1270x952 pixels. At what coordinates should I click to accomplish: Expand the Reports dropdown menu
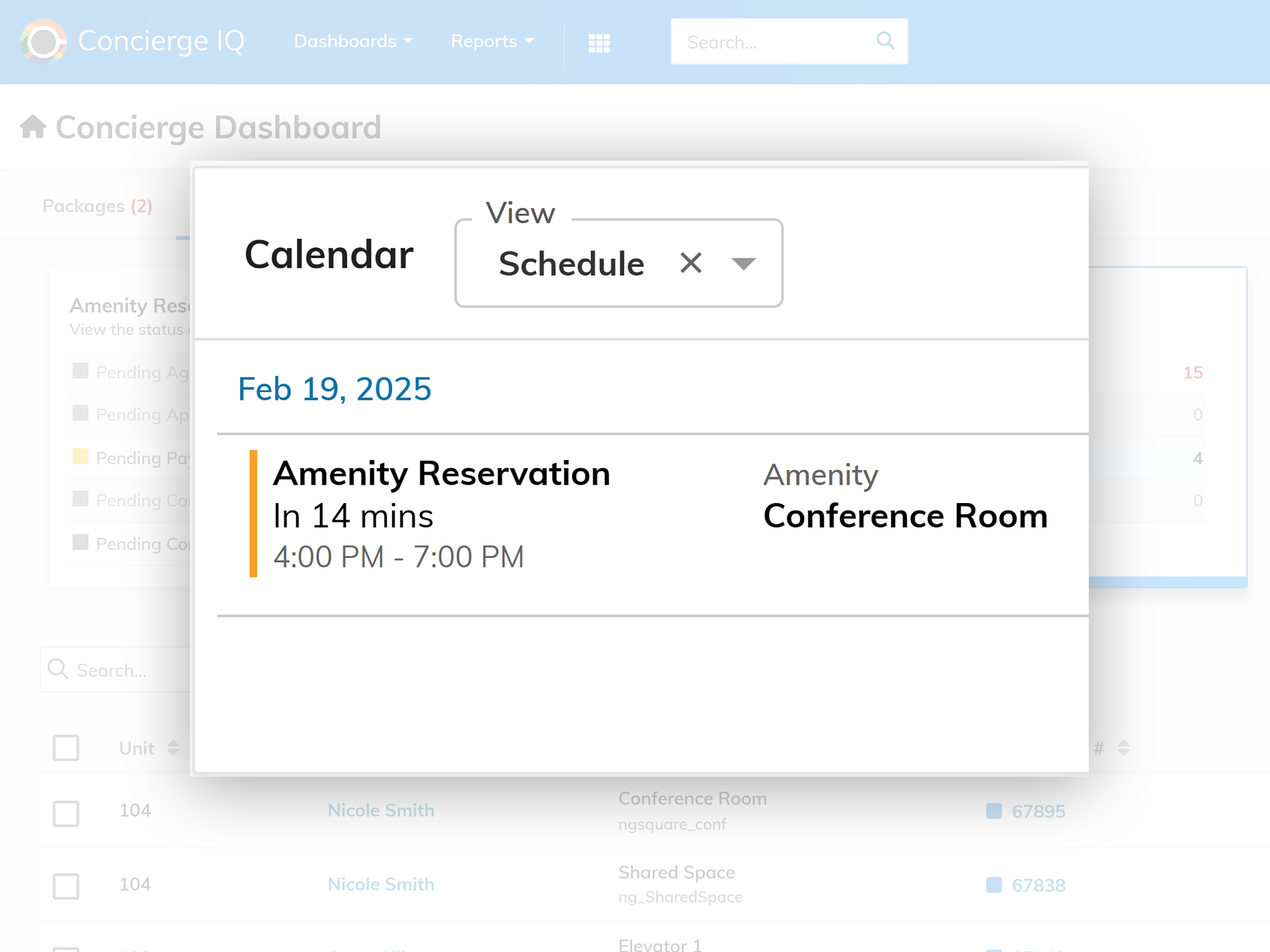[492, 41]
